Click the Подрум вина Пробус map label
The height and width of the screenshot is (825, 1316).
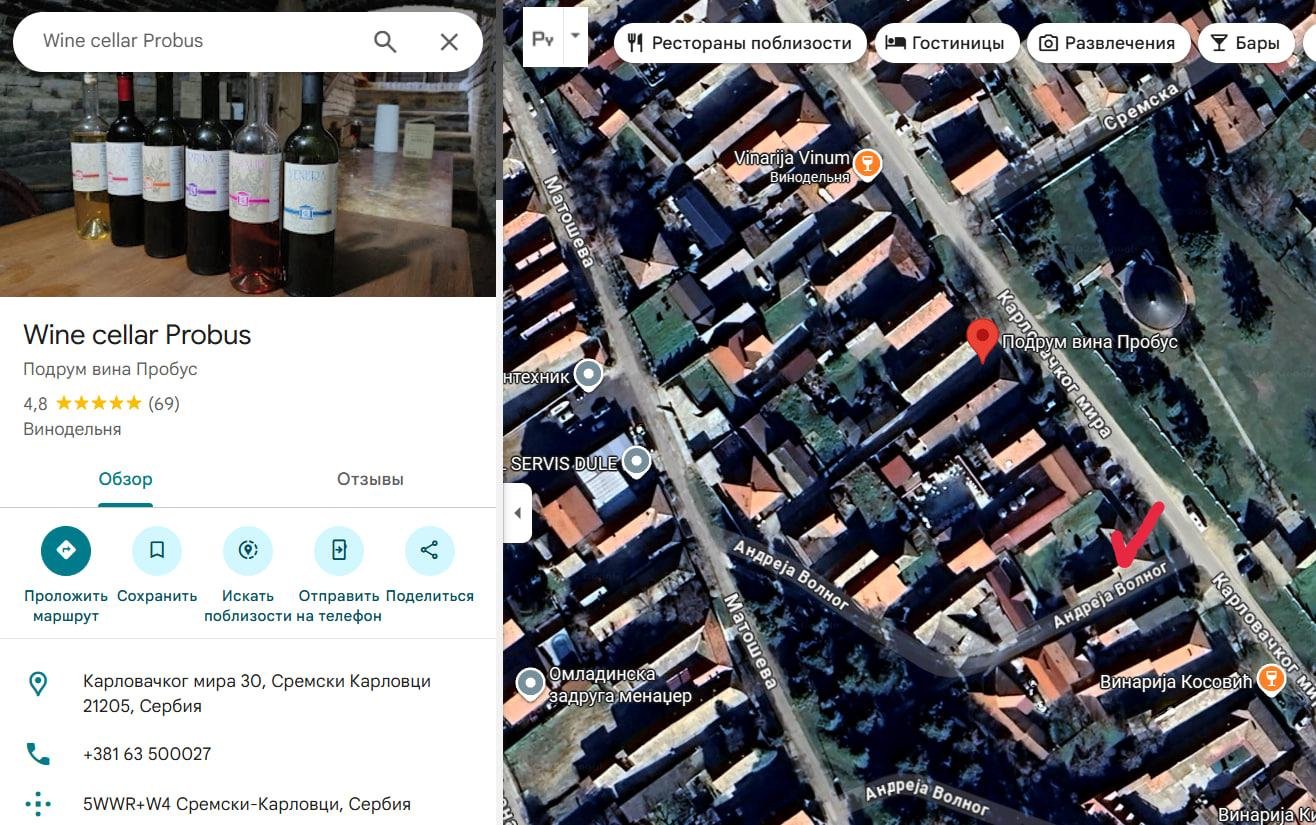[x=1090, y=342]
